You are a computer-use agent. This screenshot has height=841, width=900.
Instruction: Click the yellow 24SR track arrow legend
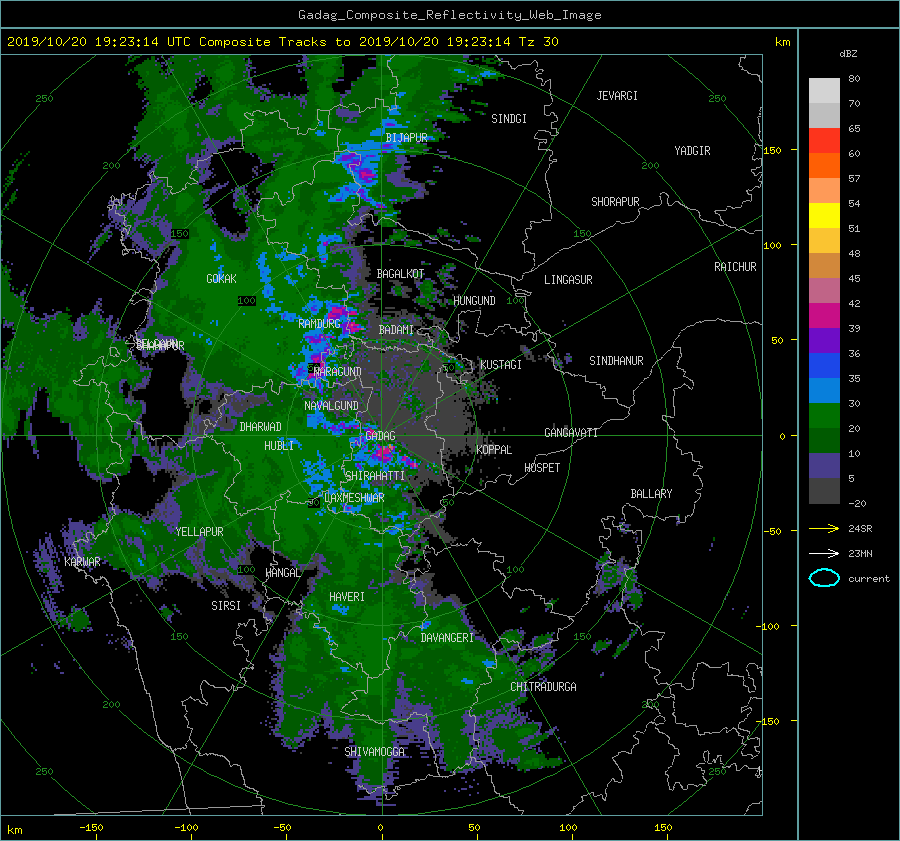tap(824, 528)
